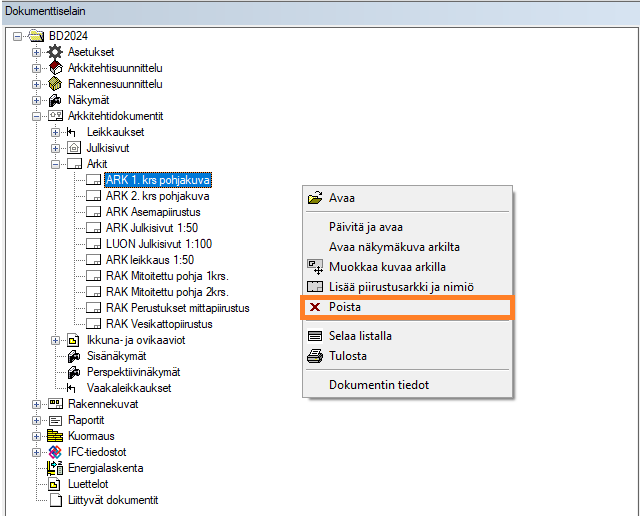The height and width of the screenshot is (516, 640).
Task: Collapse the BD2024 root node
Action: 17,36
